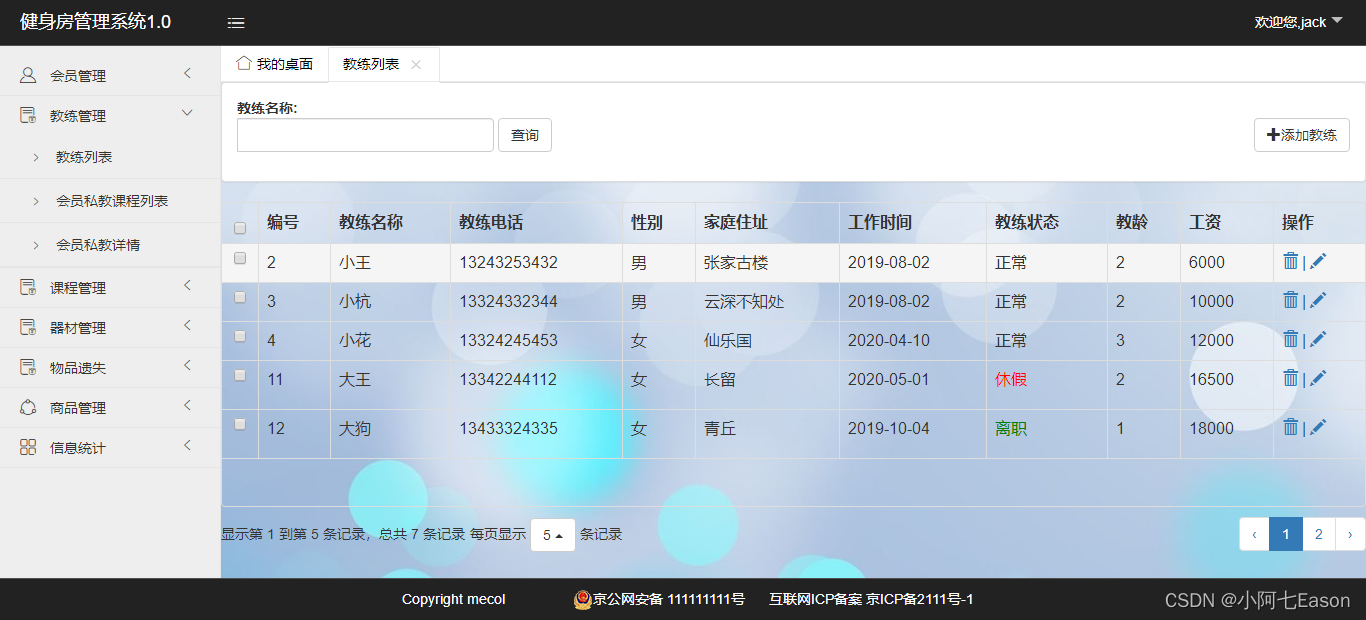This screenshot has height=620, width=1366.
Task: Check the box for row 编号 3
Action: point(240,297)
